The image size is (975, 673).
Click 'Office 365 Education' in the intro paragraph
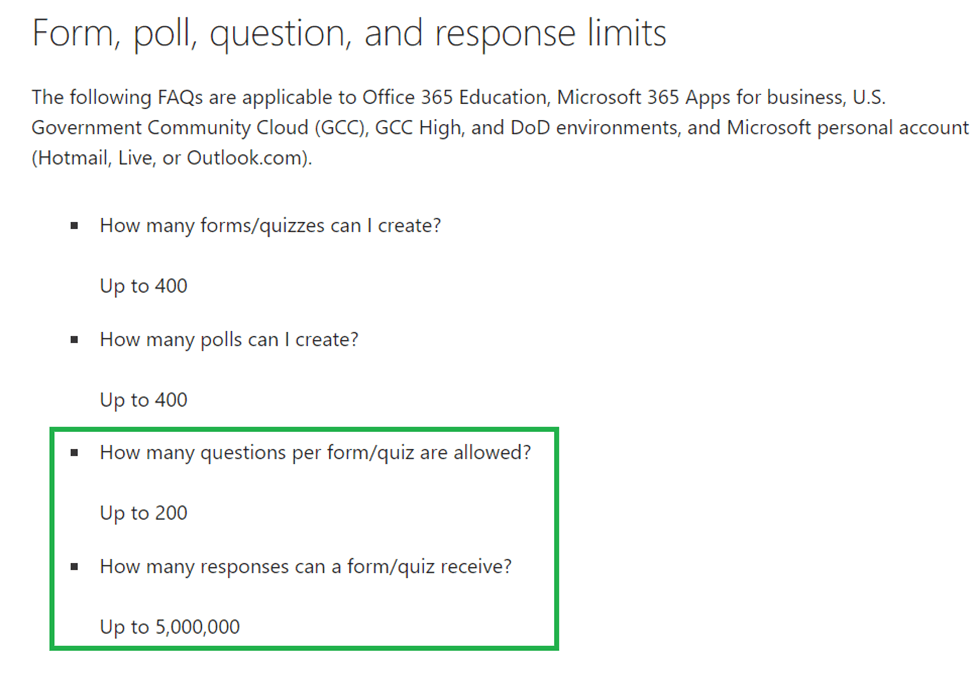[455, 98]
